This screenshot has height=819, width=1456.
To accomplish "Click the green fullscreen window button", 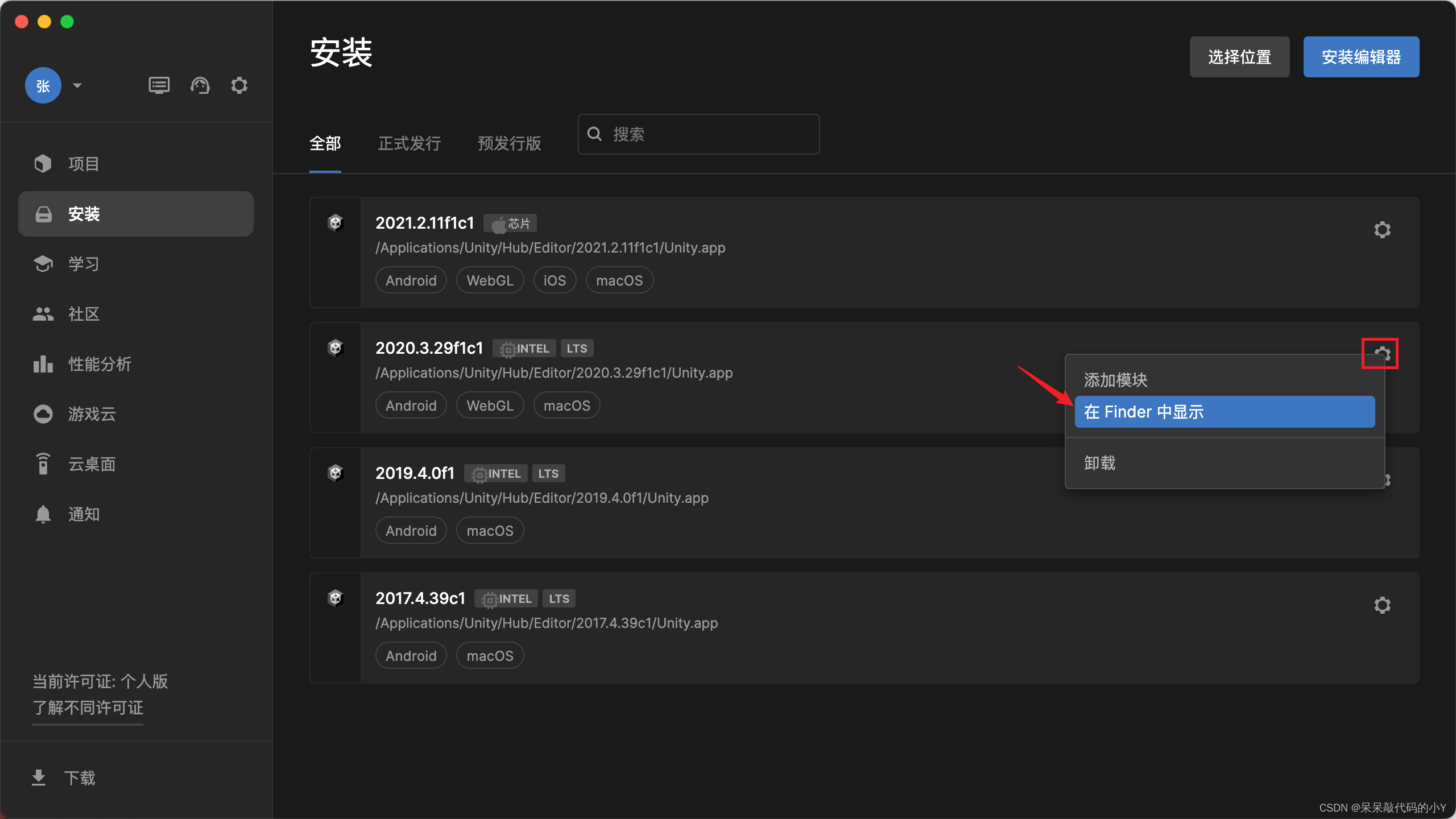I will pyautogui.click(x=67, y=22).
